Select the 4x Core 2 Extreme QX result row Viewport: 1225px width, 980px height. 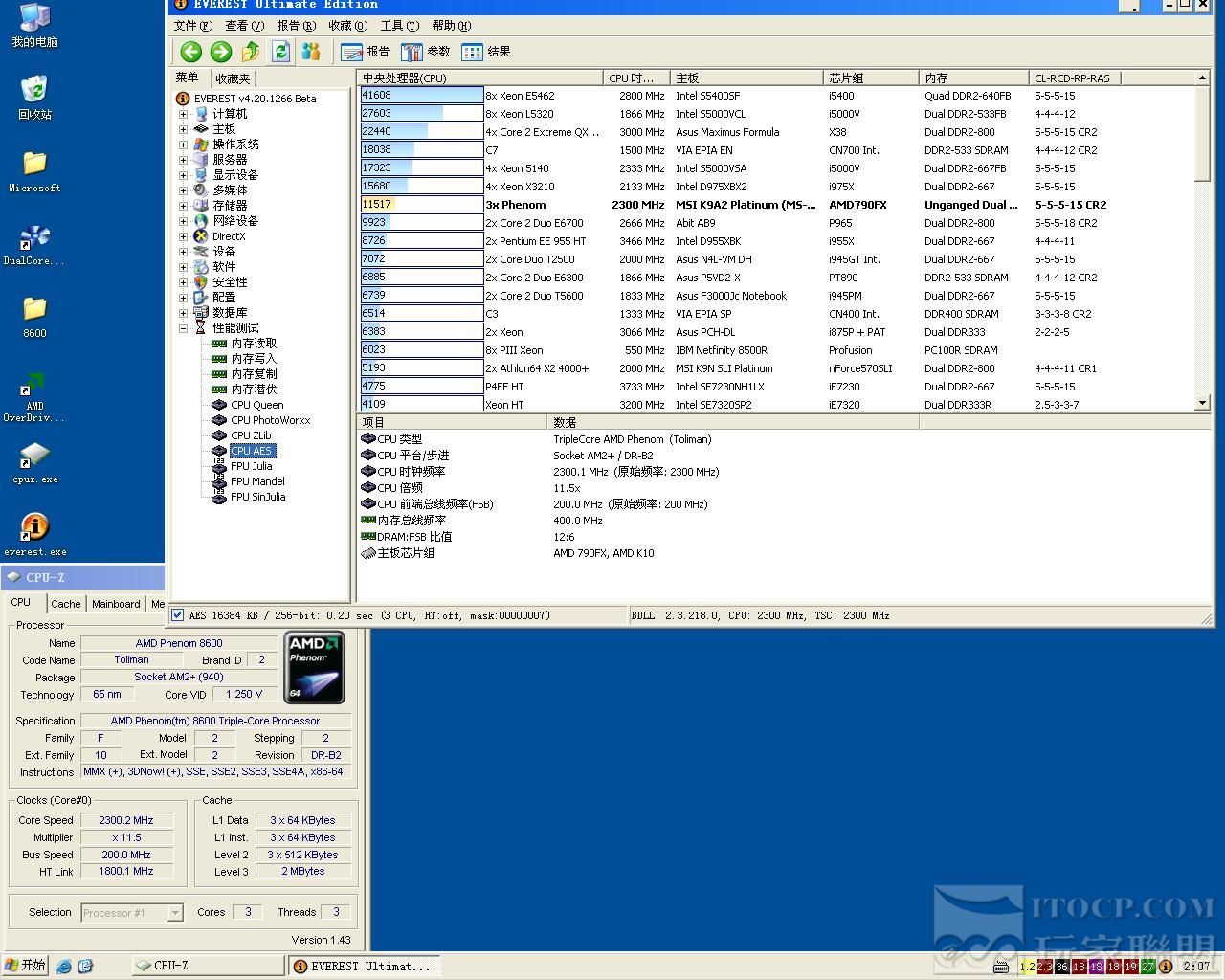[x=775, y=132]
